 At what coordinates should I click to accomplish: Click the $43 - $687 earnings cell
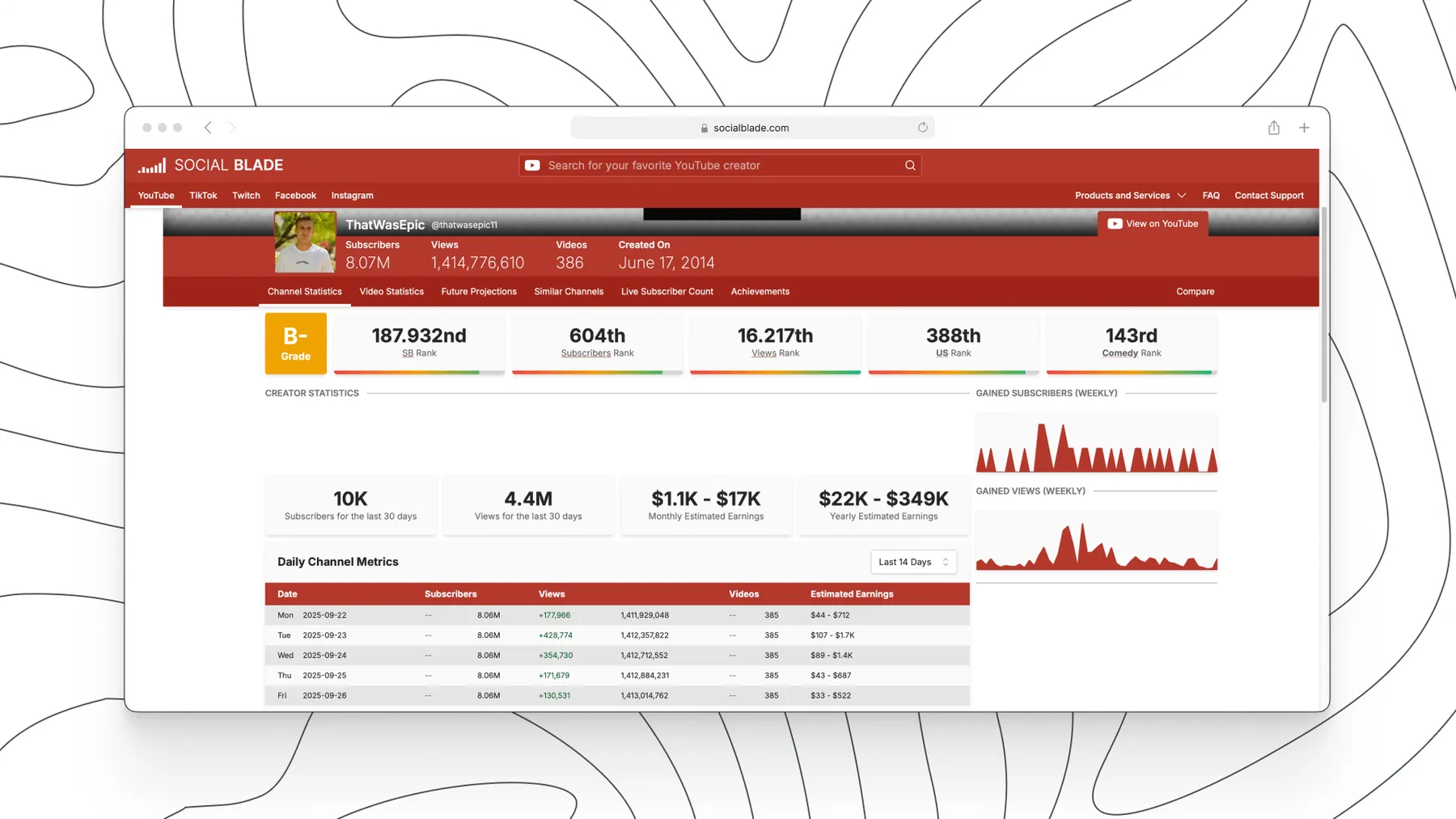(831, 676)
